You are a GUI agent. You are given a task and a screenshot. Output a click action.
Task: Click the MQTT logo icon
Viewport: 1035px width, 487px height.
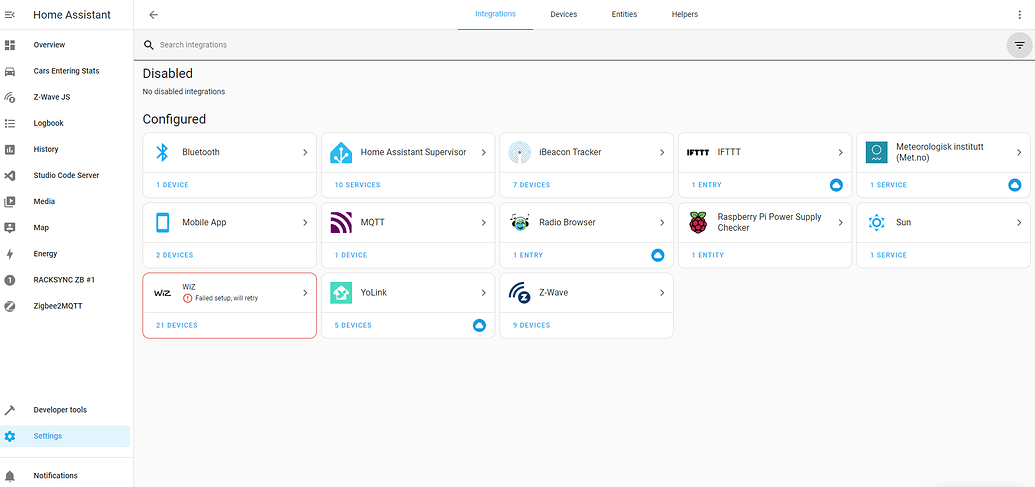341,222
